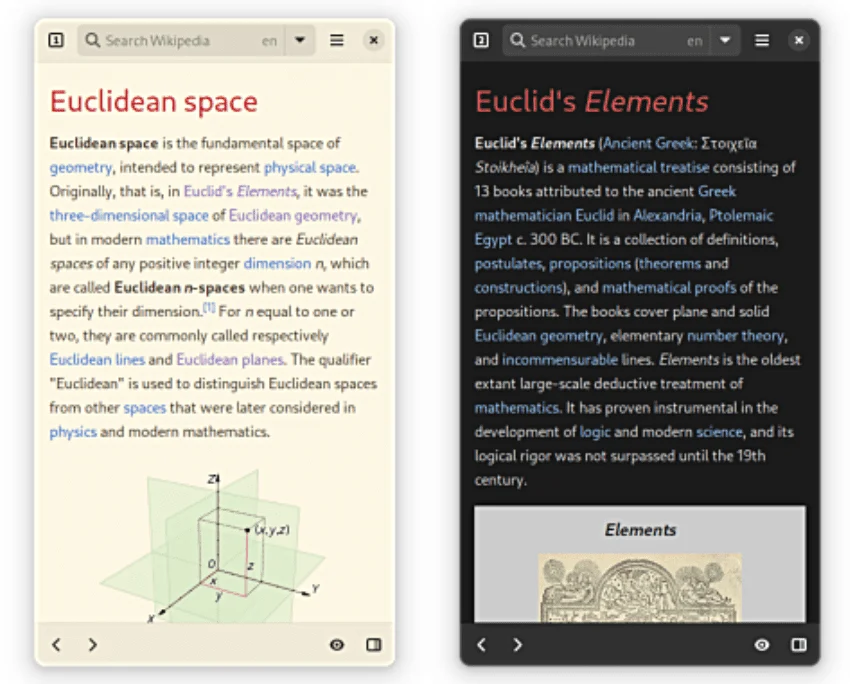Screen dimensions: 850x684
Task: Open the Euclidean planes link
Action: click(230, 359)
